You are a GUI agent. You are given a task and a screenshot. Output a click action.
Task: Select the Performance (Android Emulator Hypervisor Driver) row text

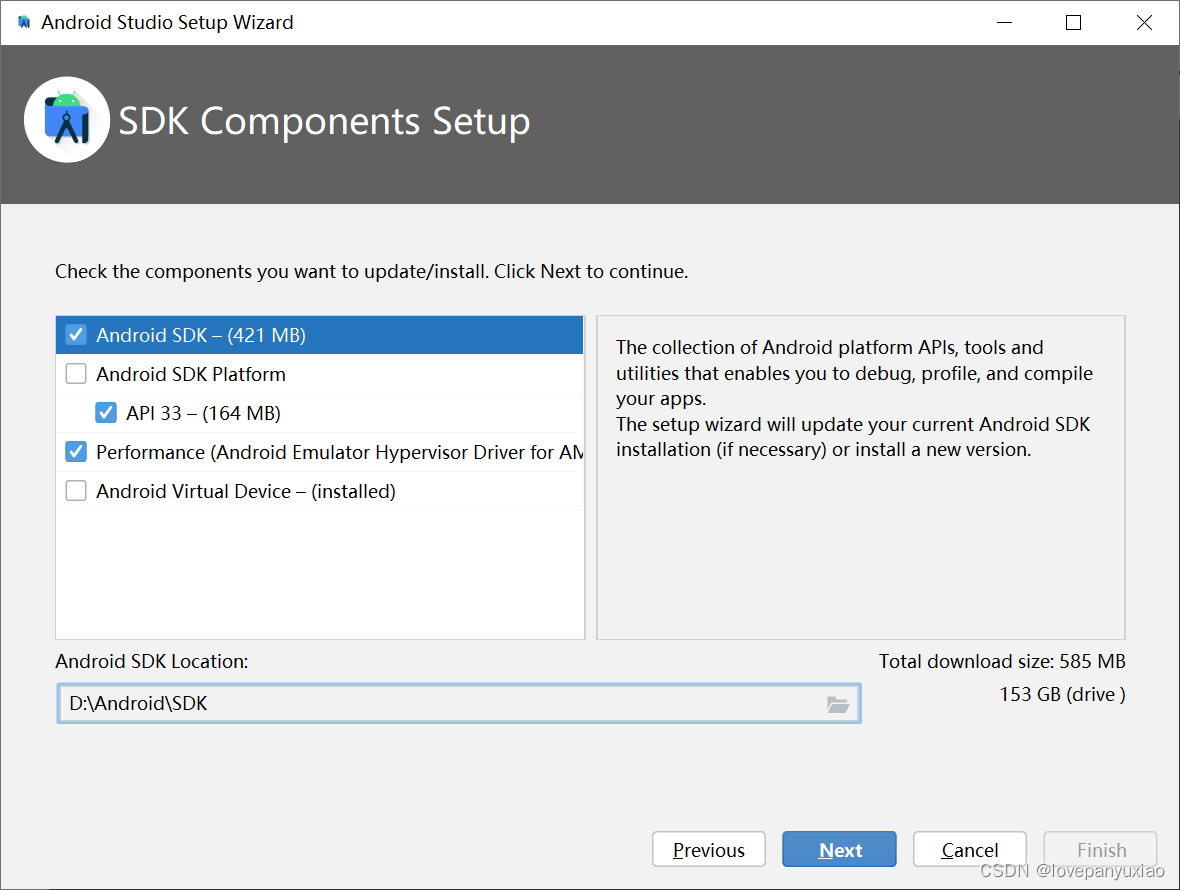click(339, 452)
